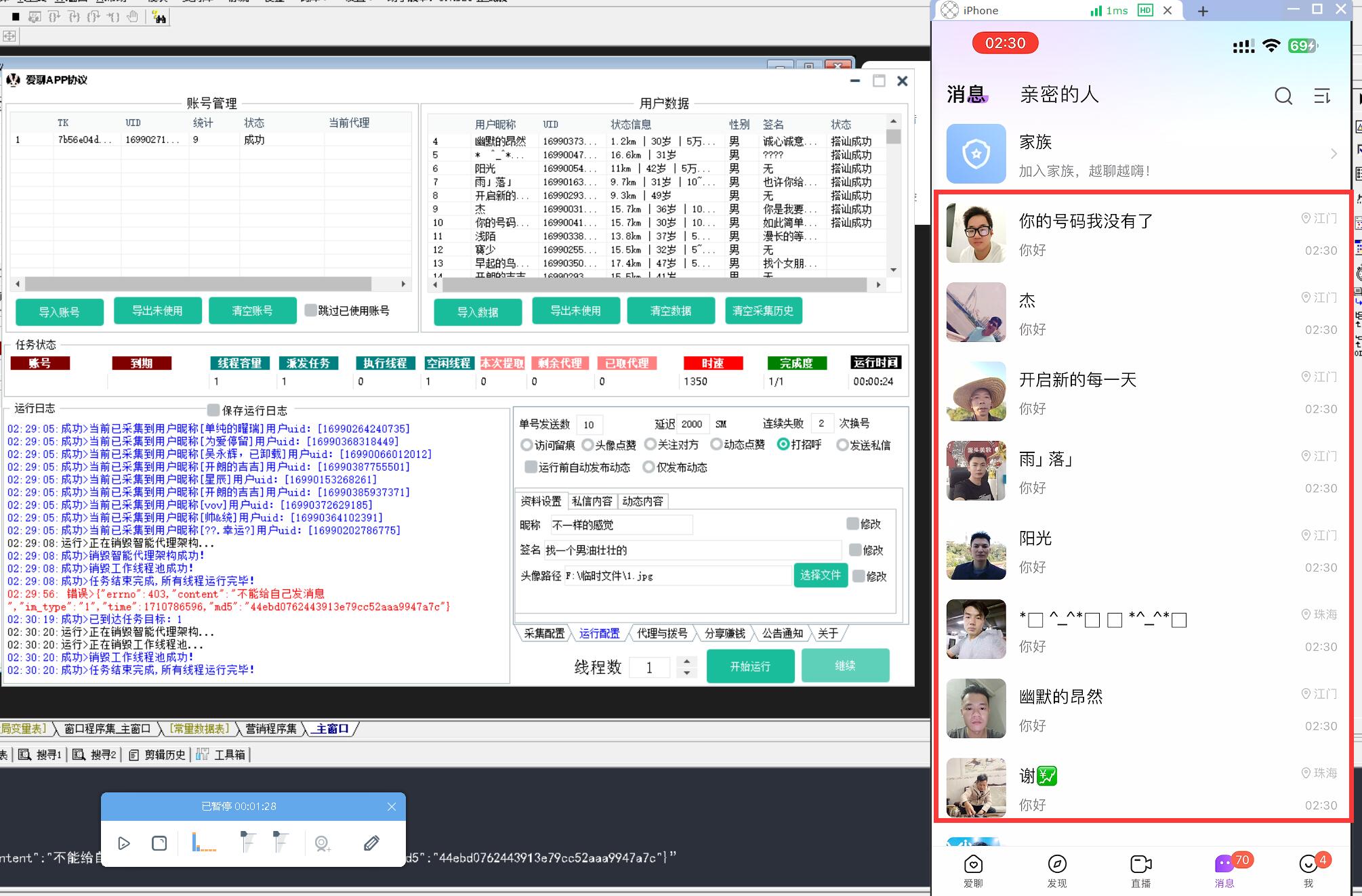The width and height of the screenshot is (1362, 896).
Task: Tap the 爱聊 home tab icon
Action: click(973, 864)
